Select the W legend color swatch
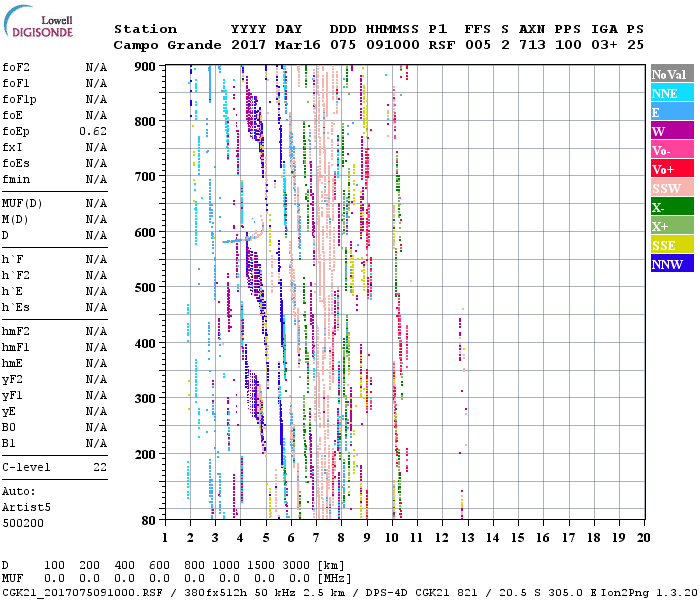Image resolution: width=700 pixels, height=600 pixels. coord(672,131)
